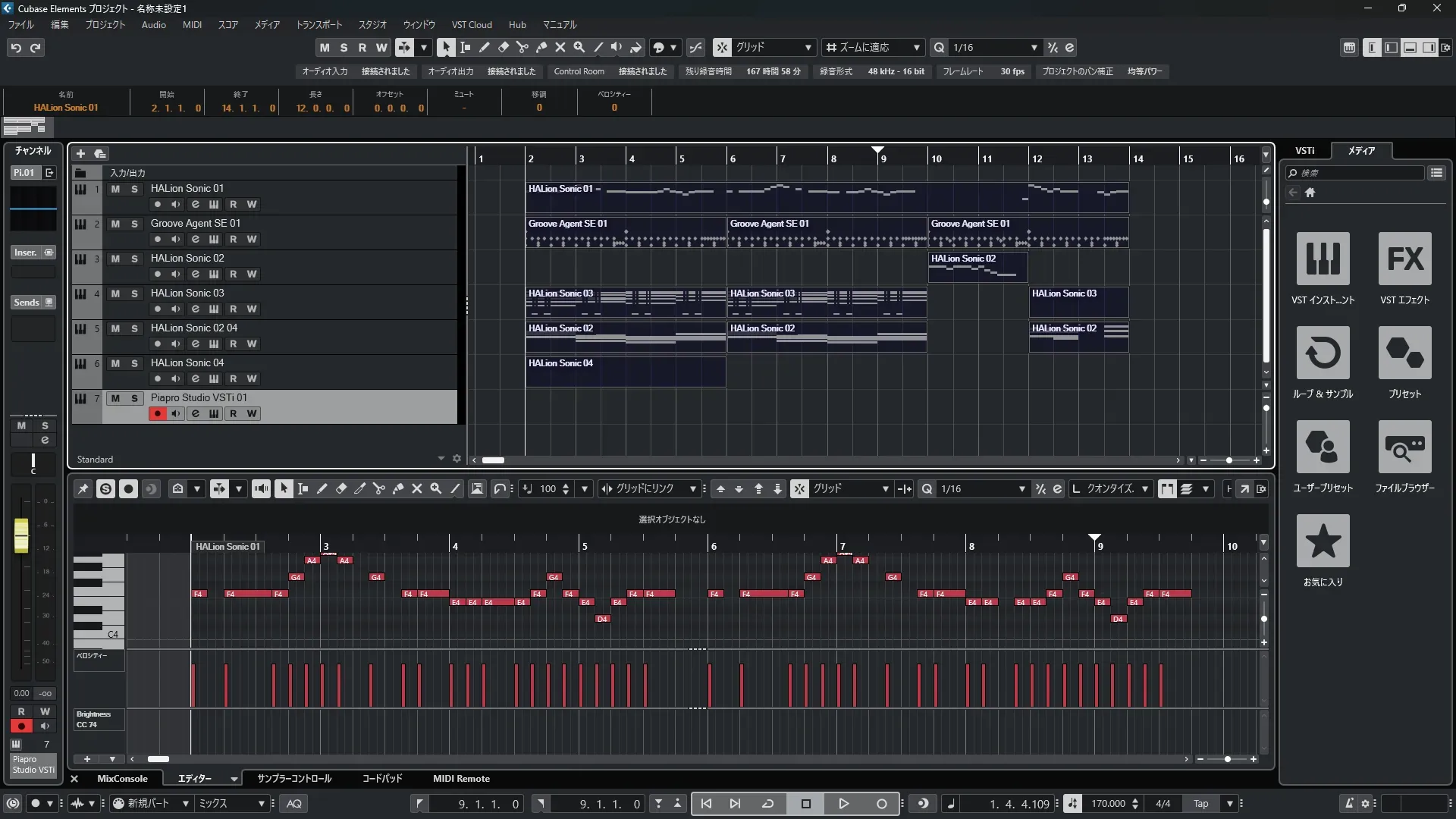Screen dimensions: 1456x819
Task: Open Loops & Samples media tile
Action: (x=1323, y=353)
